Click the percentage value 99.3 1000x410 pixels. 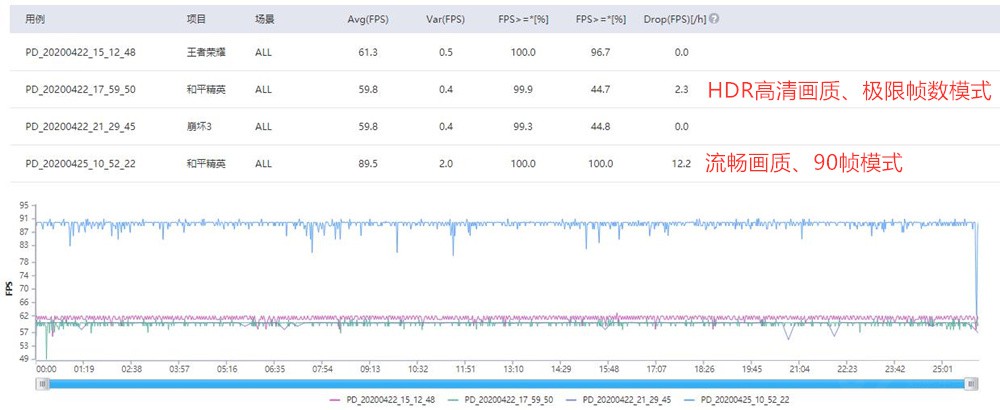point(523,126)
